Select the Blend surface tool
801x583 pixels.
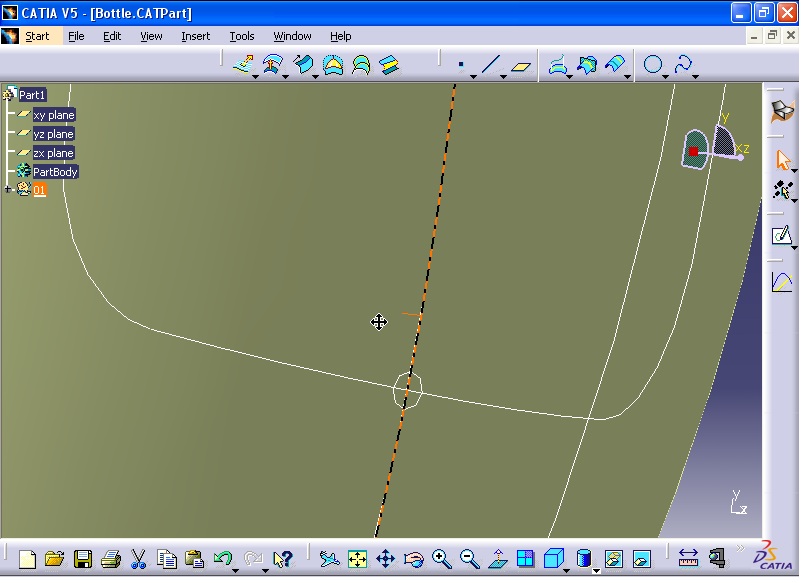(389, 65)
